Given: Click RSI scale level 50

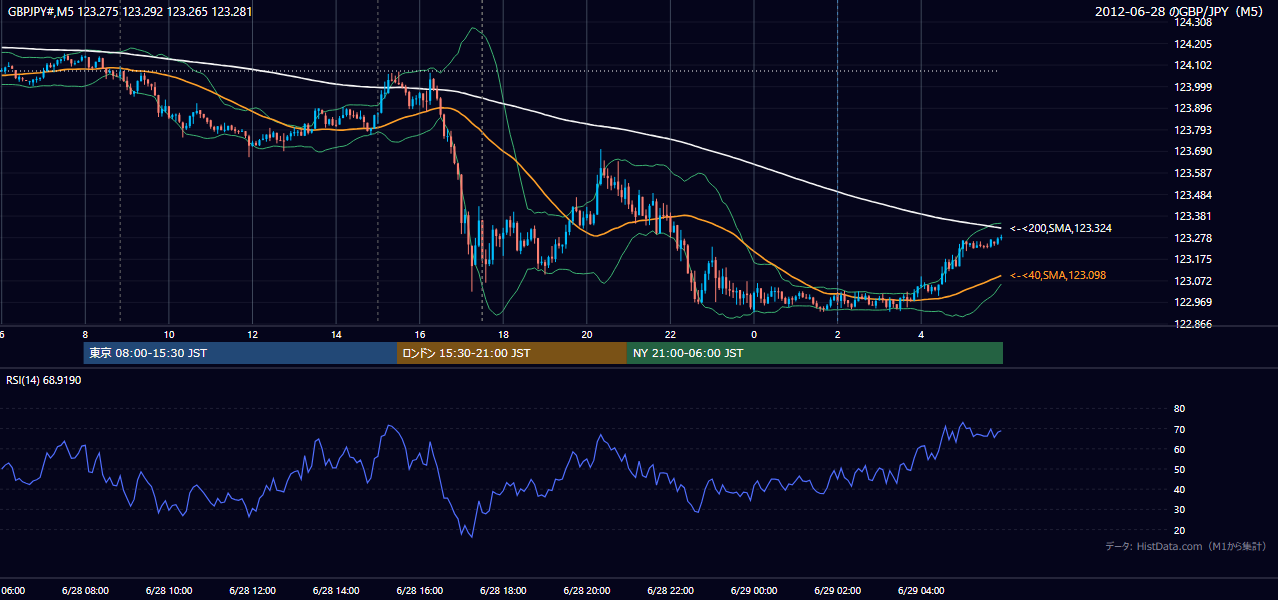Looking at the screenshot, I should pos(1179,469).
